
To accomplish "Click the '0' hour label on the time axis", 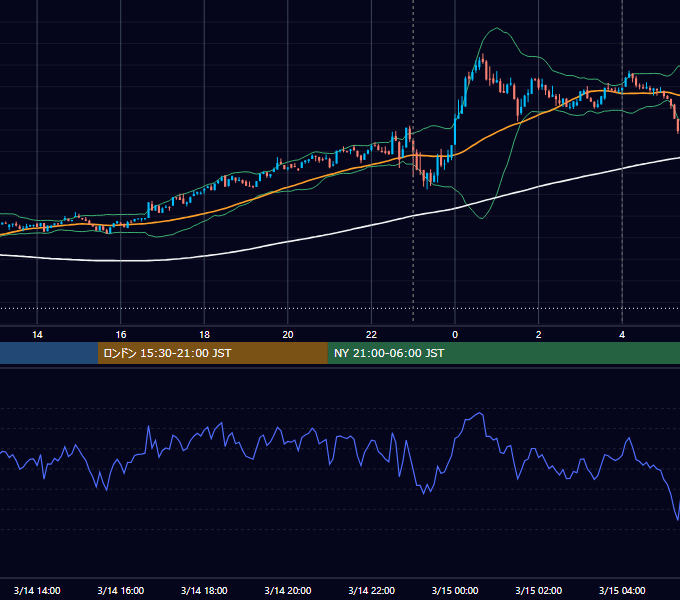I will 455,335.
